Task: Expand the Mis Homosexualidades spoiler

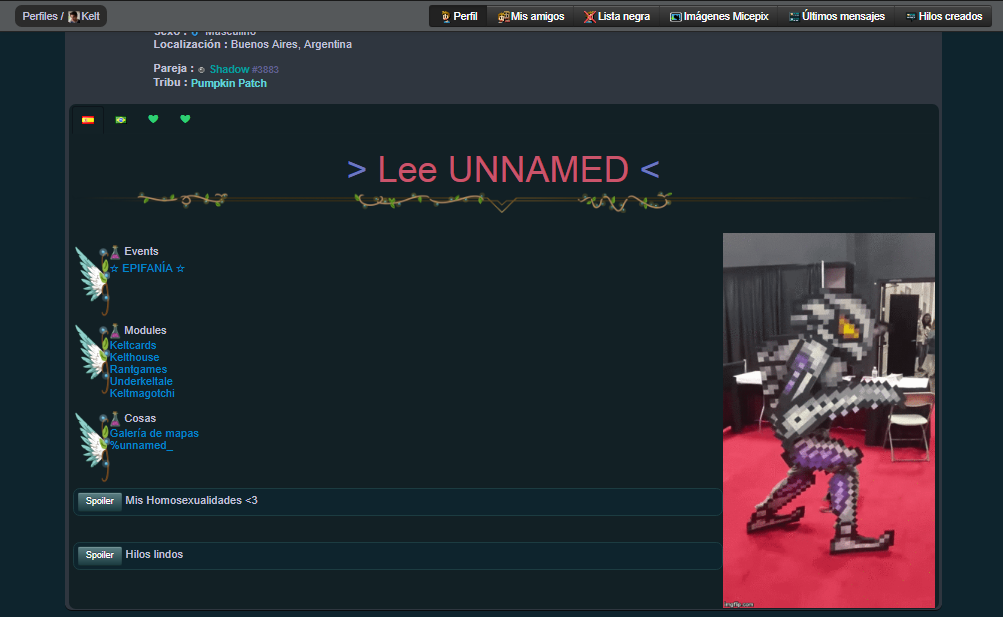Action: pyautogui.click(x=100, y=501)
